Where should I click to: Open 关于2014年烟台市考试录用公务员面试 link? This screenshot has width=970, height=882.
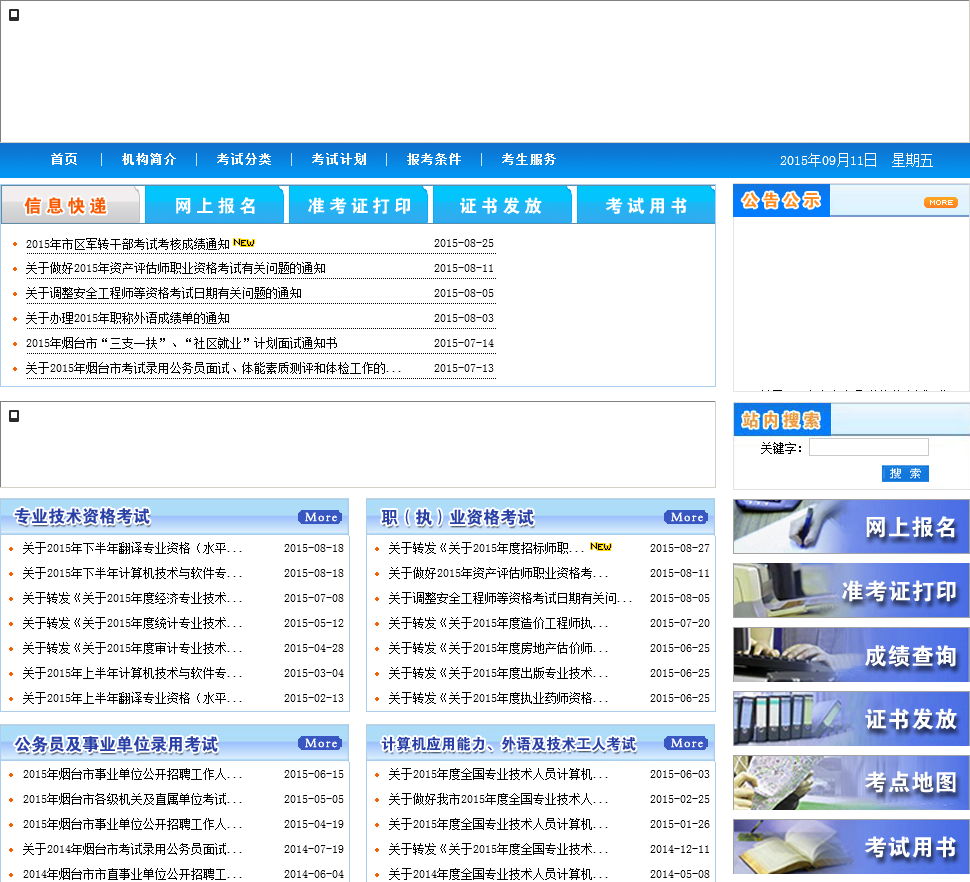(132, 849)
